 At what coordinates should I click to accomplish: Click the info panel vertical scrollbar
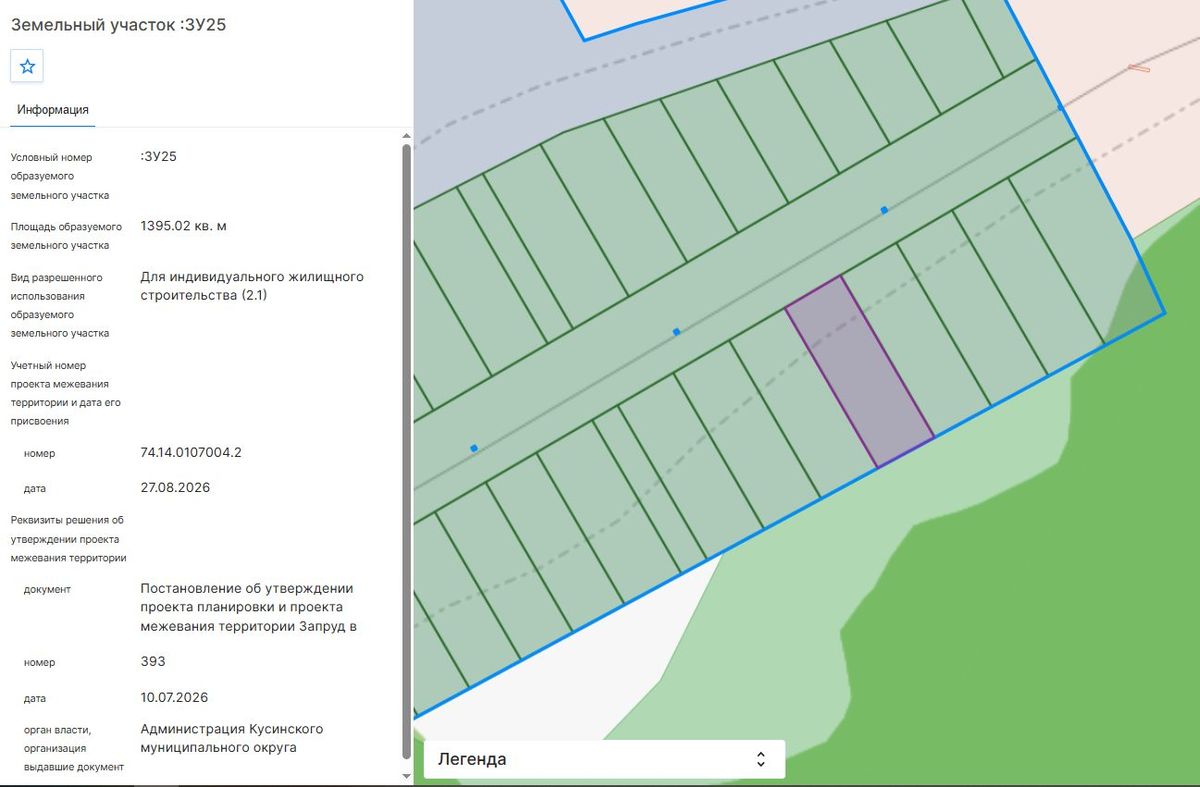(406, 450)
